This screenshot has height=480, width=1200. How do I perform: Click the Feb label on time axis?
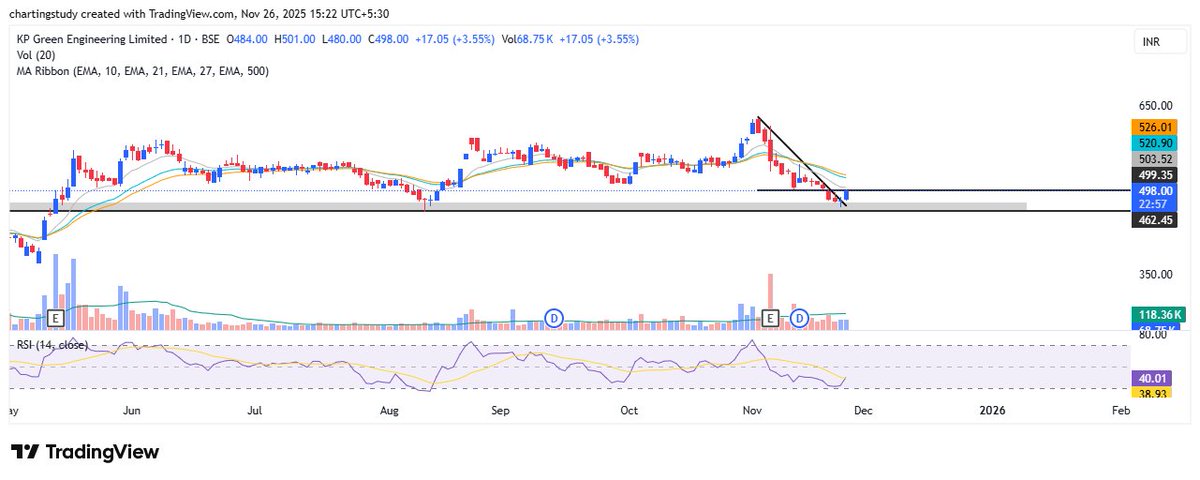click(1121, 410)
